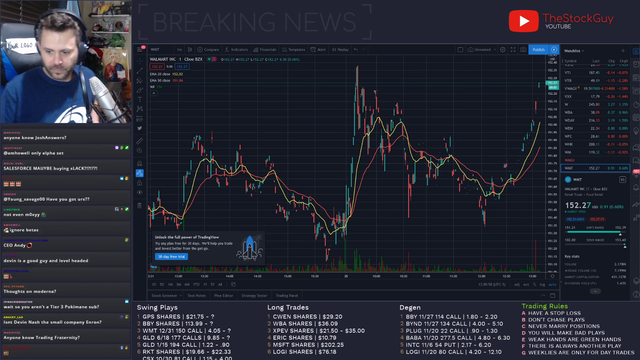
Task: Open the go-to-date calendar icon
Action: coord(233,284)
